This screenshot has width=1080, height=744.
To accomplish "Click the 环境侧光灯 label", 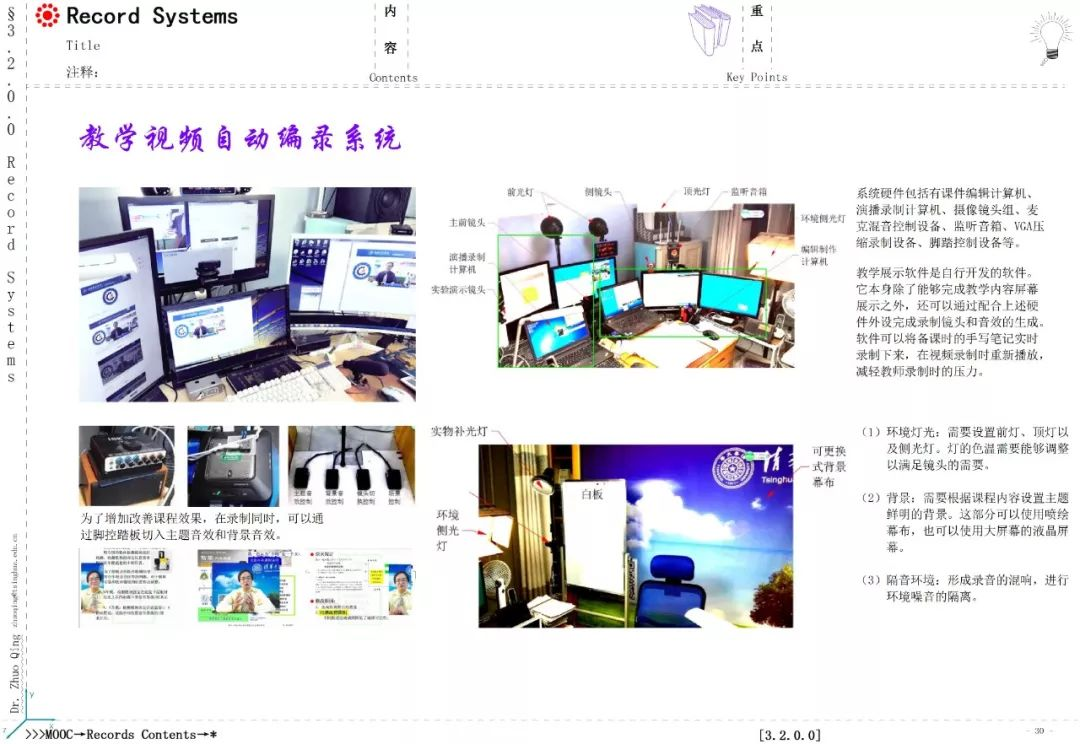I will tap(823, 218).
